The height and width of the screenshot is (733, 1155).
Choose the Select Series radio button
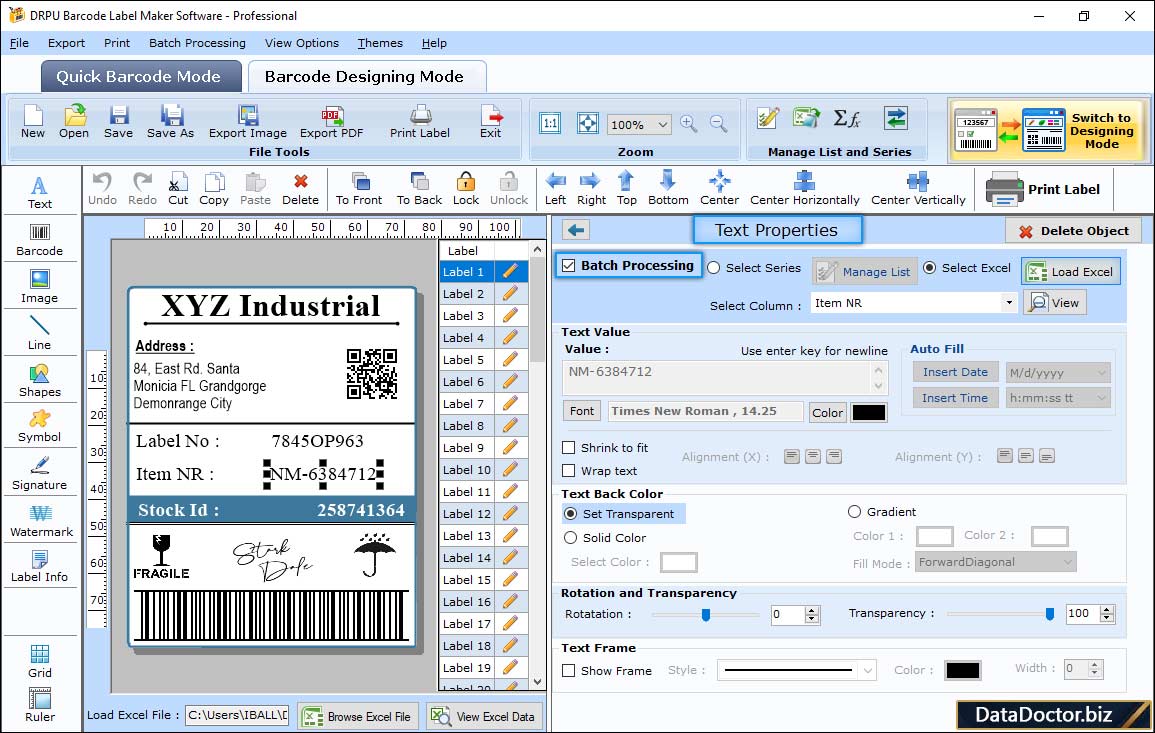tap(714, 268)
